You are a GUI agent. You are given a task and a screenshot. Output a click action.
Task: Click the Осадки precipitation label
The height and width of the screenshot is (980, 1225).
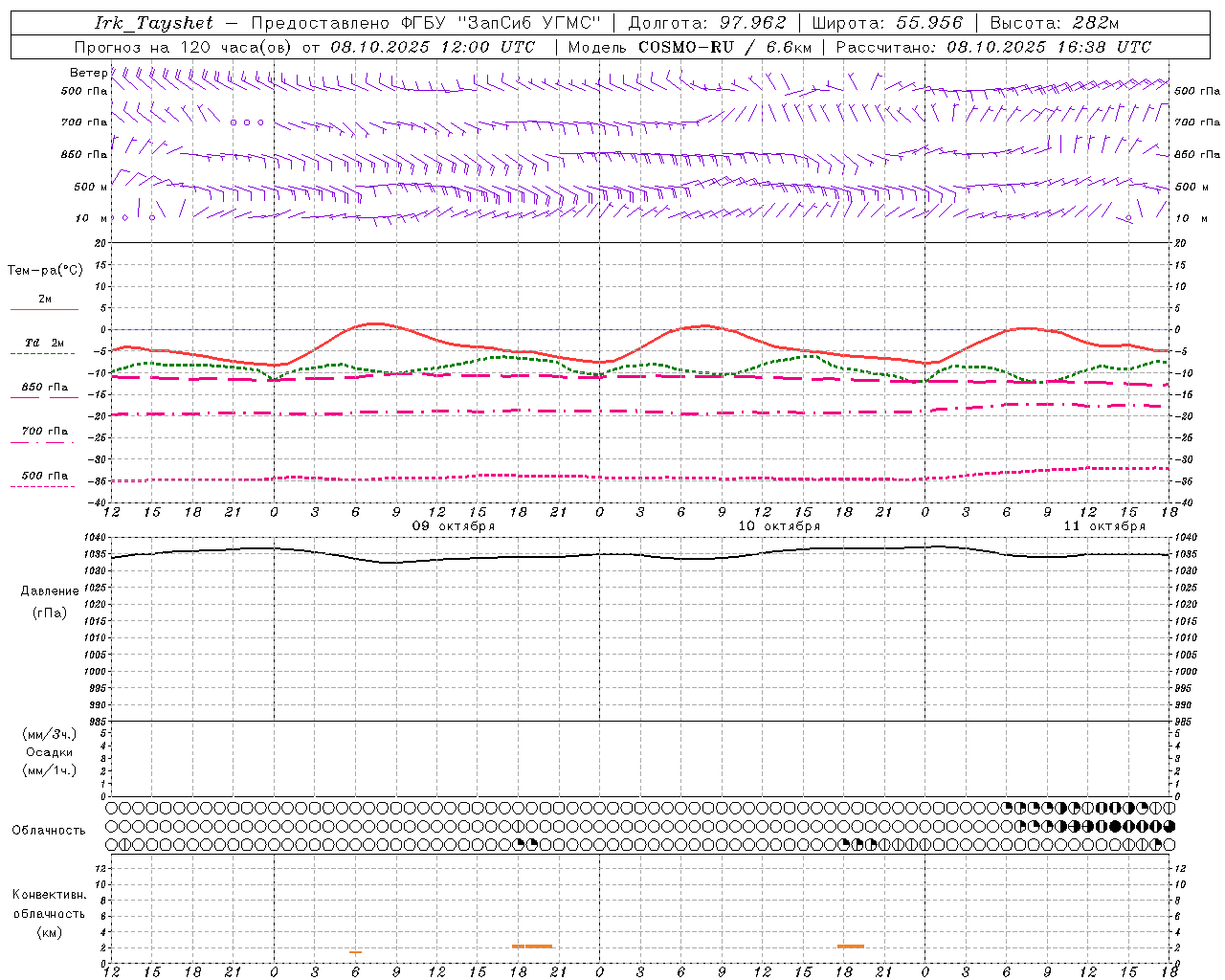(50, 752)
